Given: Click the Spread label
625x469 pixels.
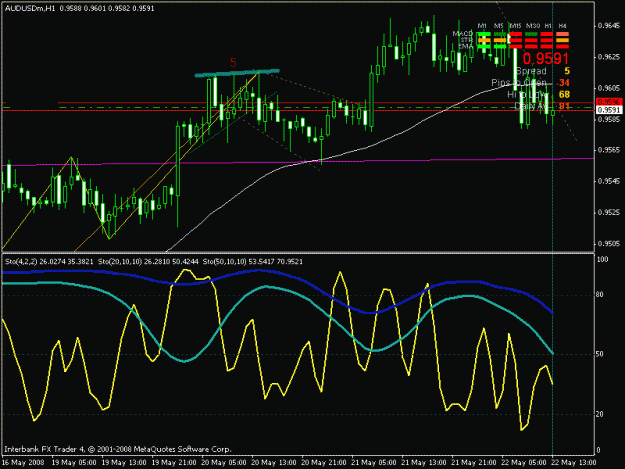Looking at the screenshot, I should [x=531, y=71].
